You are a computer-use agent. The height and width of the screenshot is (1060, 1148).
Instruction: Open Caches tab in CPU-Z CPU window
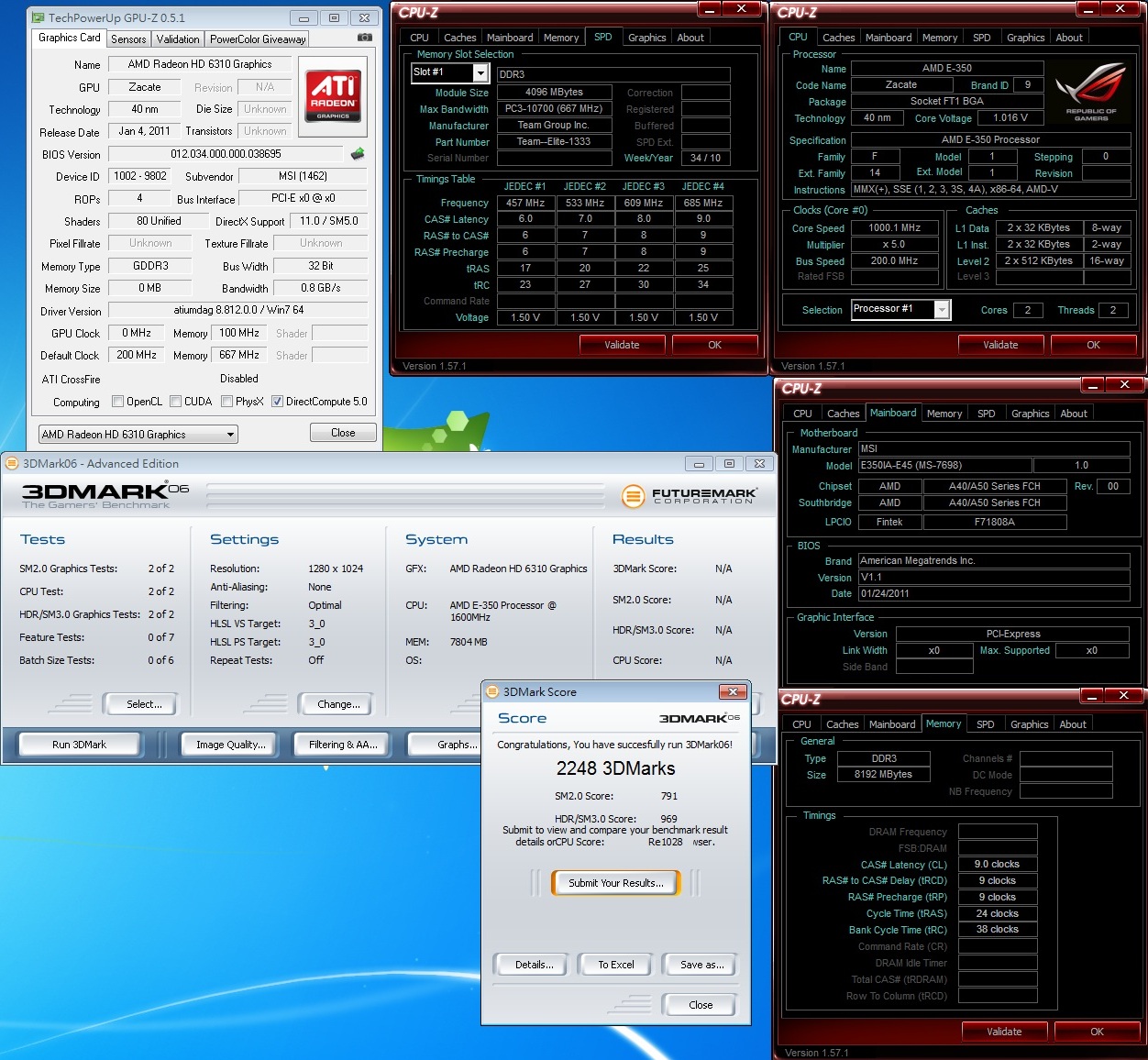839,38
